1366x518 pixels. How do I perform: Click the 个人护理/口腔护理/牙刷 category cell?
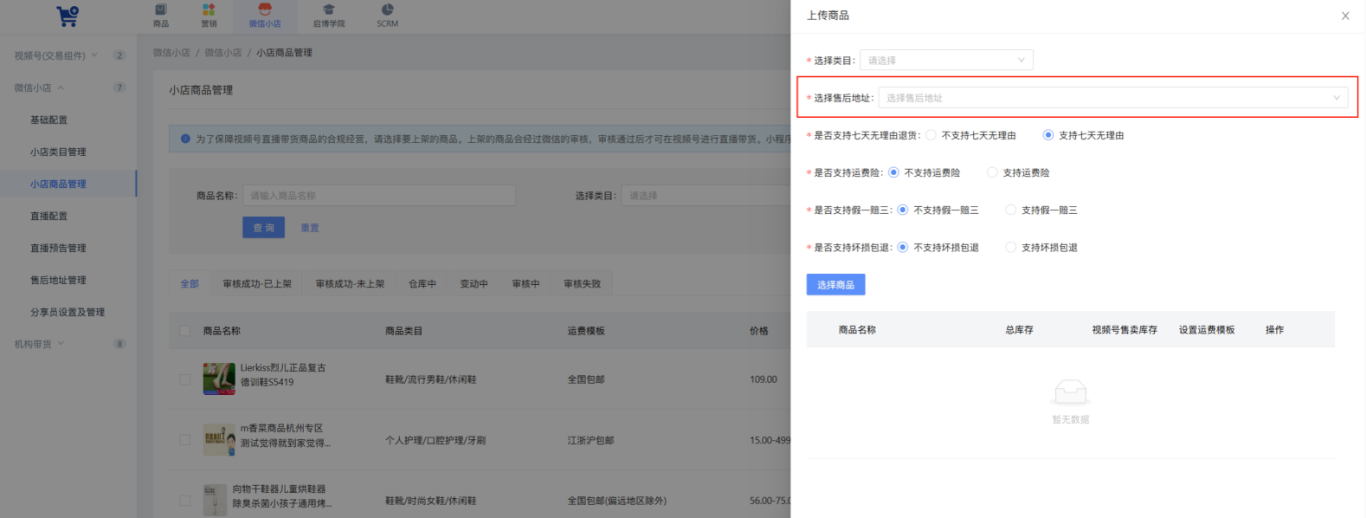tap(435, 440)
